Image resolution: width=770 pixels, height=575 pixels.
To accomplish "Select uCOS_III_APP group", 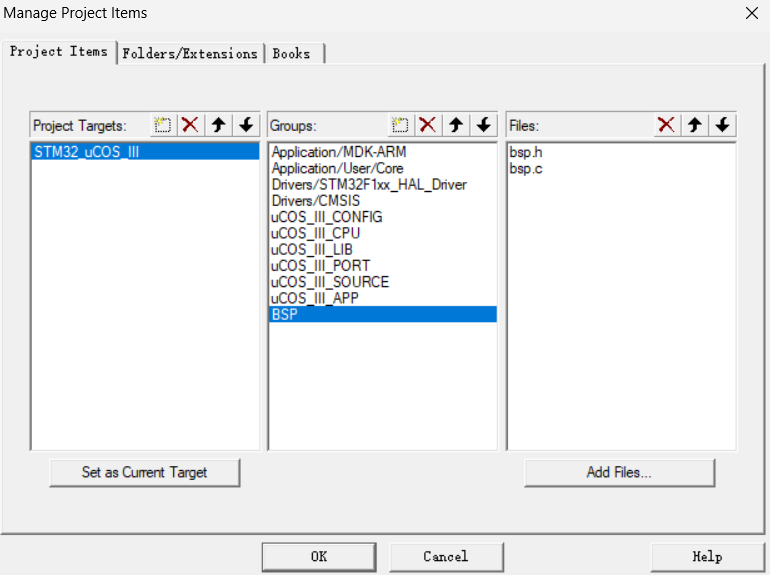I will tap(383, 298).
